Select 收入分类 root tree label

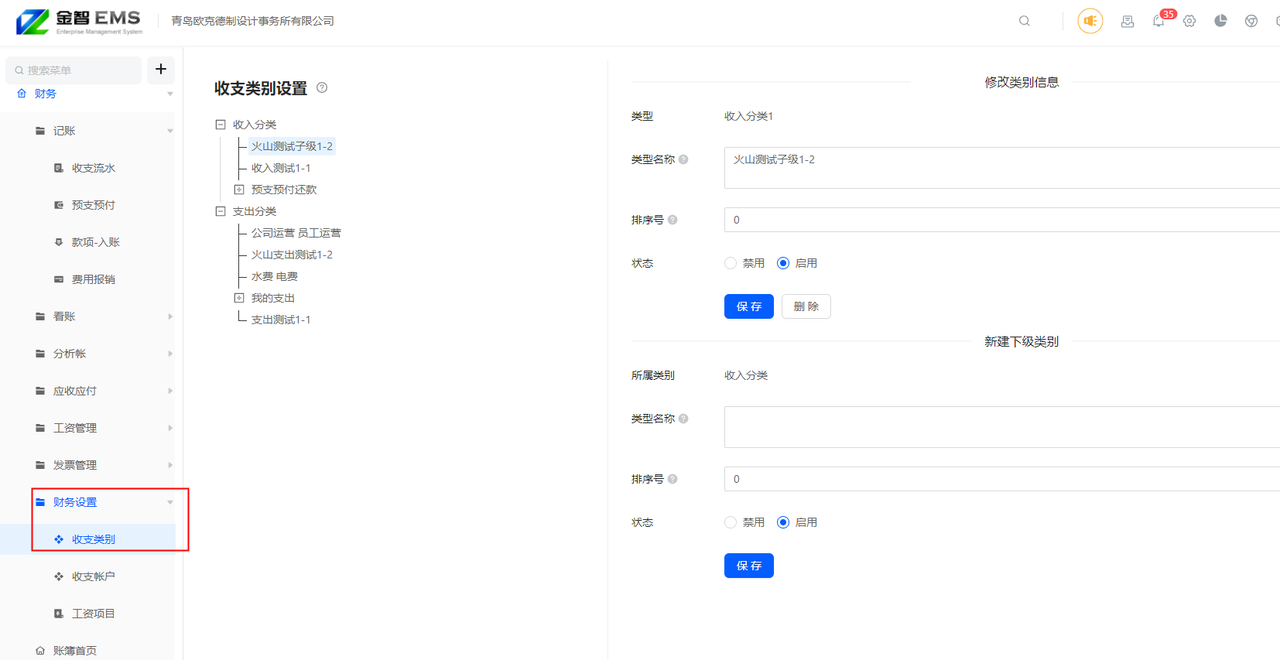(255, 125)
